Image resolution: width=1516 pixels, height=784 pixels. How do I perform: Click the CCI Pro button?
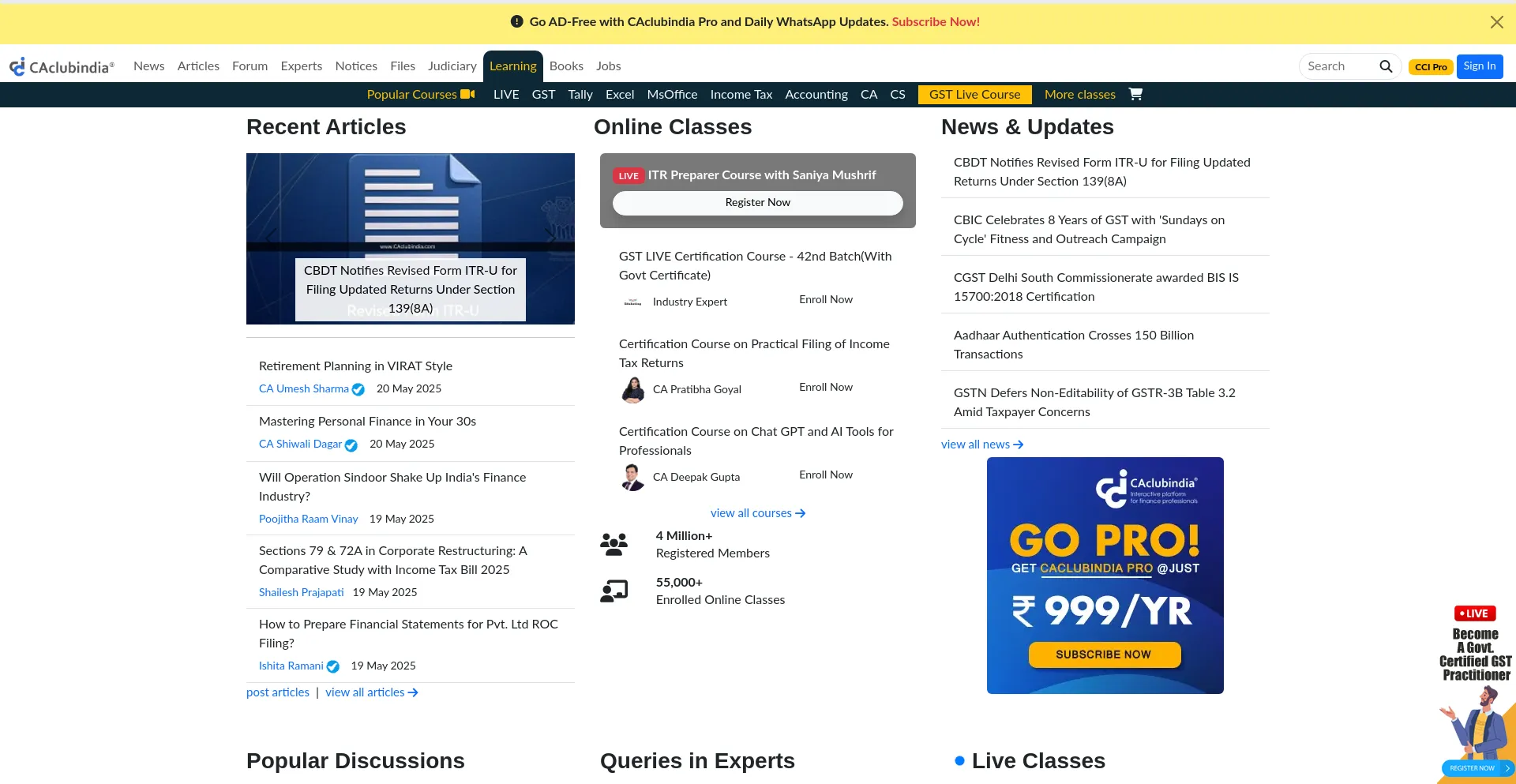click(1431, 67)
